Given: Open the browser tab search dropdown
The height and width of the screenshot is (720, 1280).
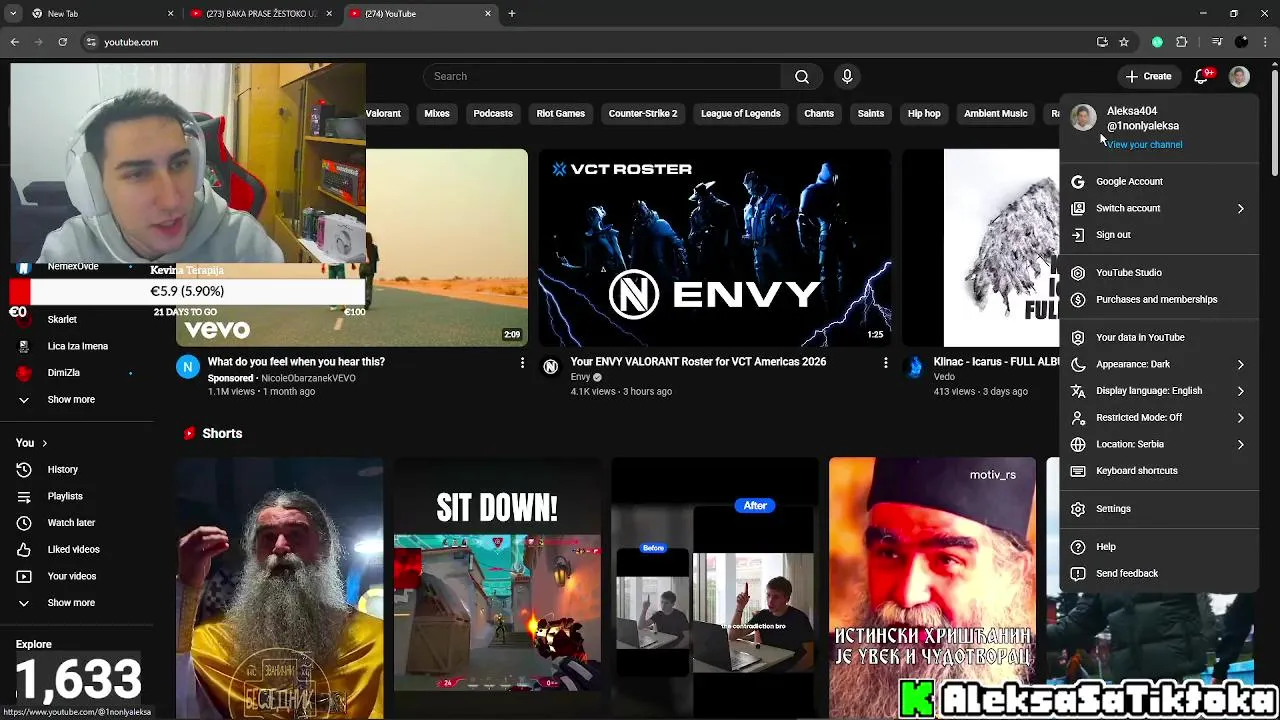Looking at the screenshot, I should click(13, 13).
